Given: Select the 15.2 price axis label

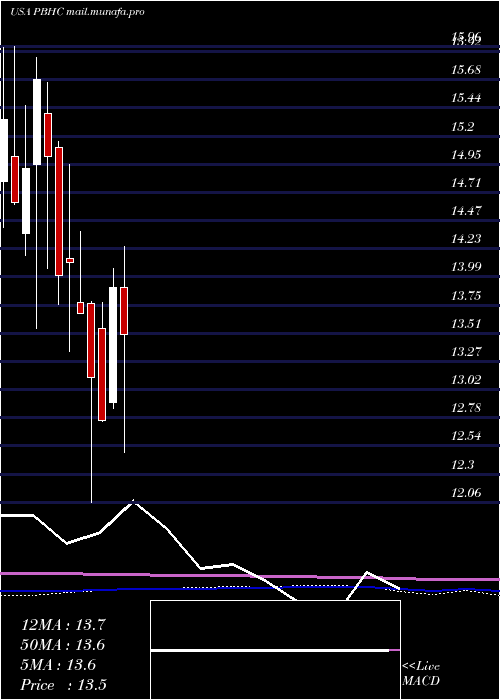Looking at the screenshot, I should pyautogui.click(x=462, y=126).
